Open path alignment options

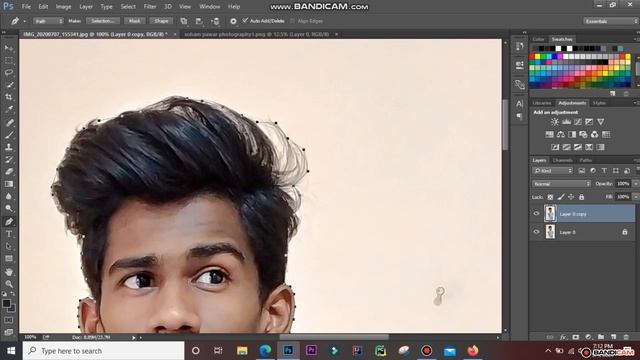point(200,21)
